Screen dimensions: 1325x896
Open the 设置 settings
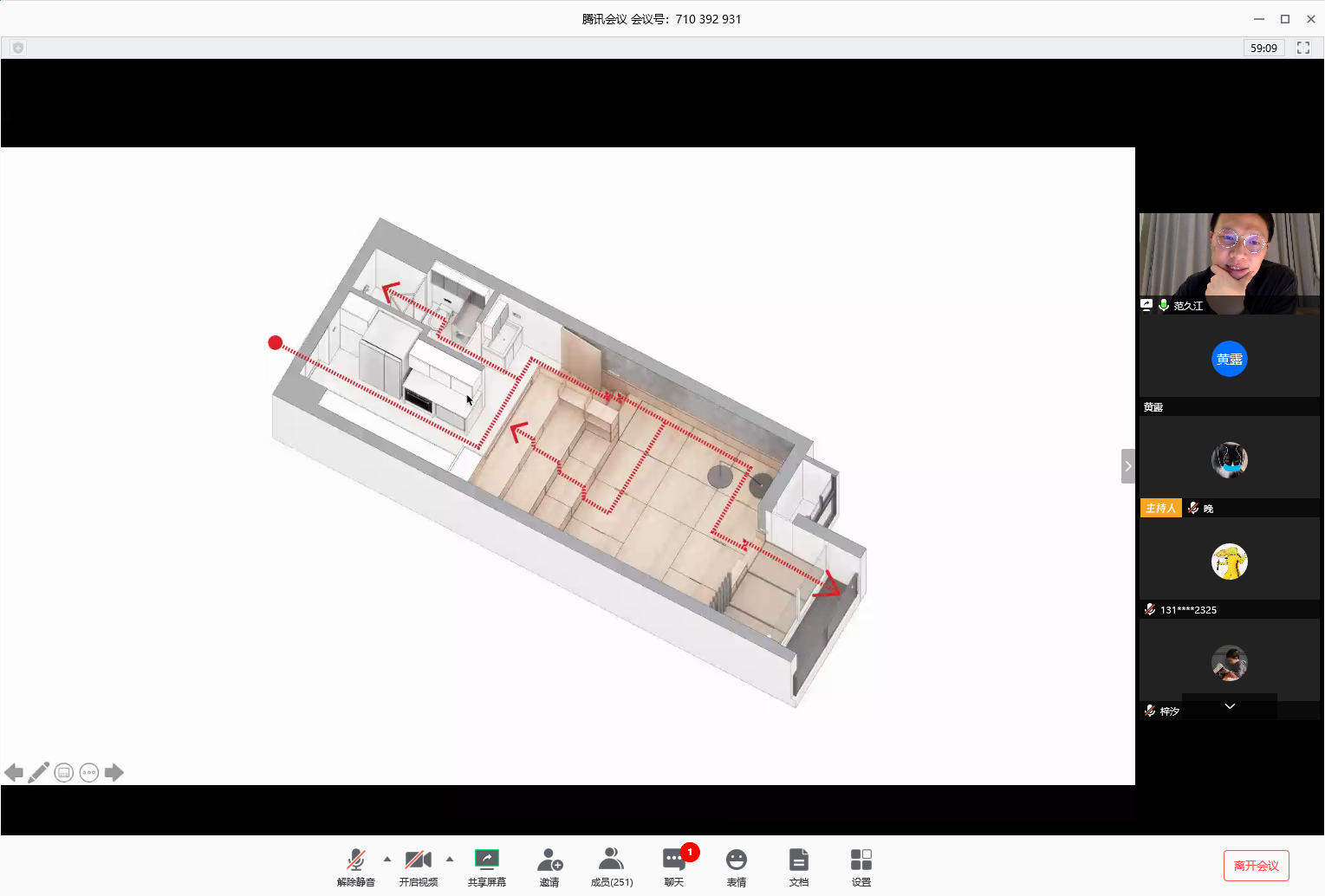pos(861,866)
